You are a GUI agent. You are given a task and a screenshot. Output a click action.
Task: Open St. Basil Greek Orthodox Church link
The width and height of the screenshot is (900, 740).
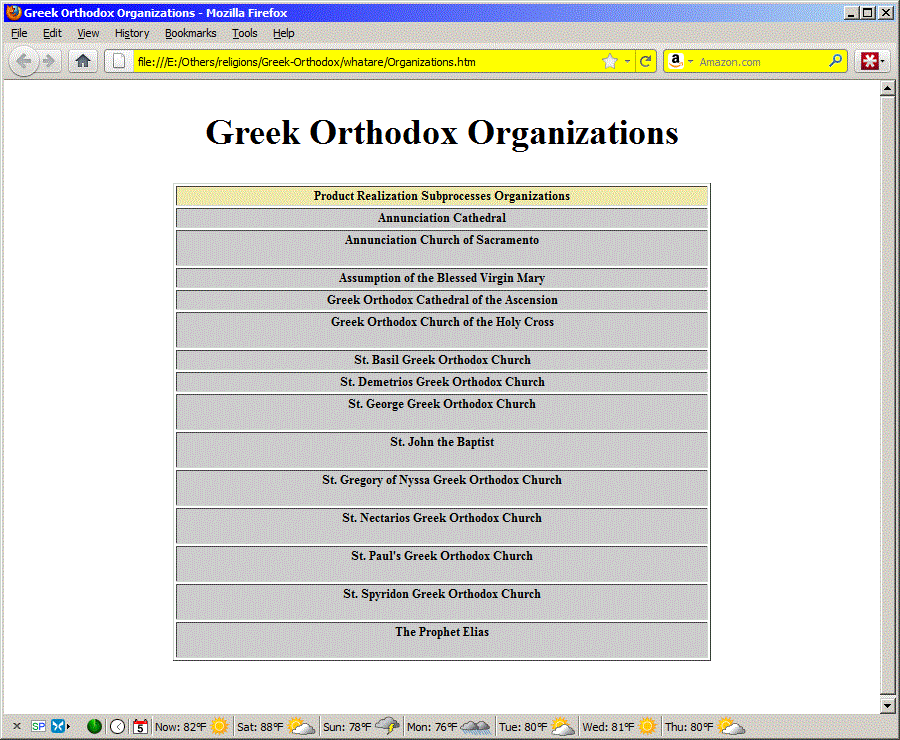[x=442, y=360]
